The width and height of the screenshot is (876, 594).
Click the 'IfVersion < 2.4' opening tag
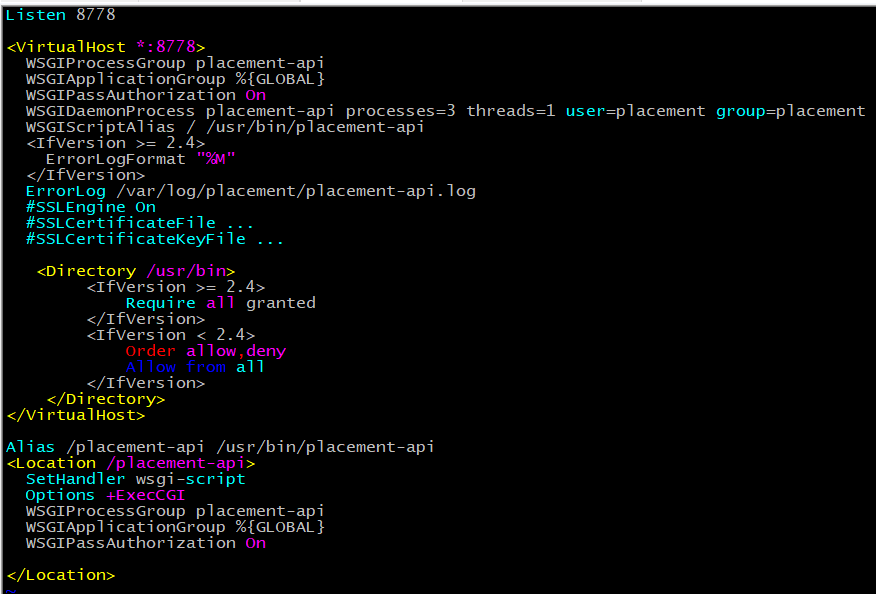[x=171, y=335]
